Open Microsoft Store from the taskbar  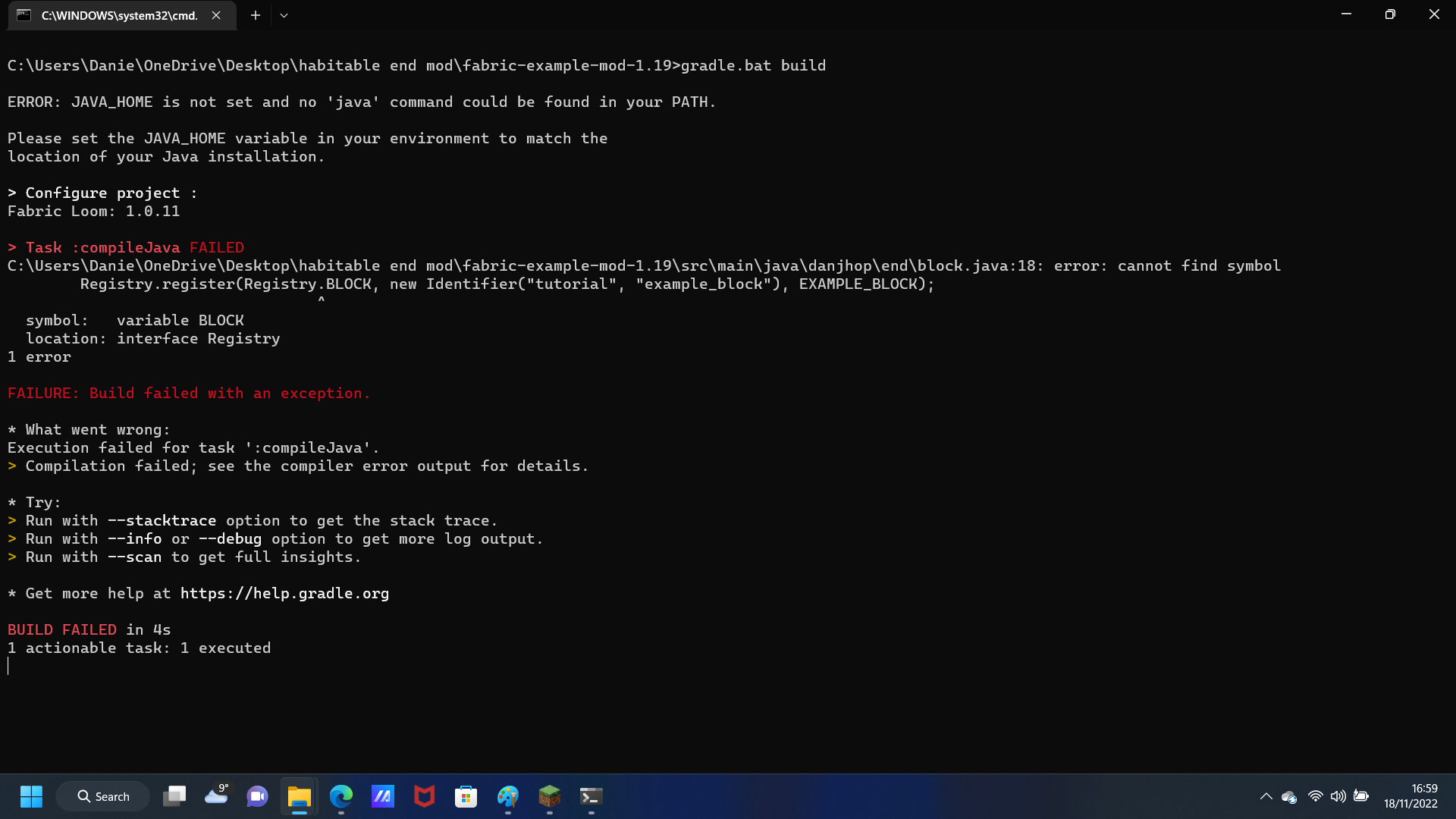tap(466, 797)
